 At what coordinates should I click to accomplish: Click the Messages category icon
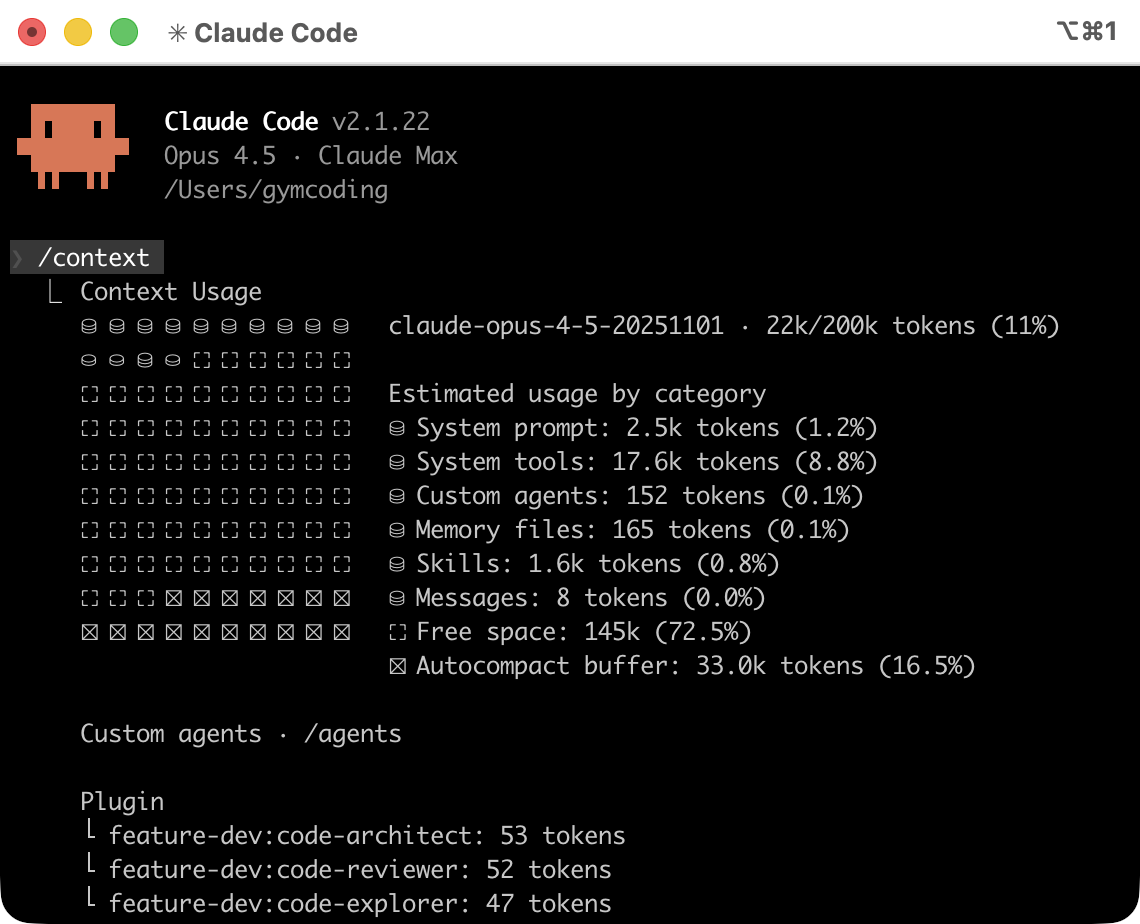coord(397,599)
